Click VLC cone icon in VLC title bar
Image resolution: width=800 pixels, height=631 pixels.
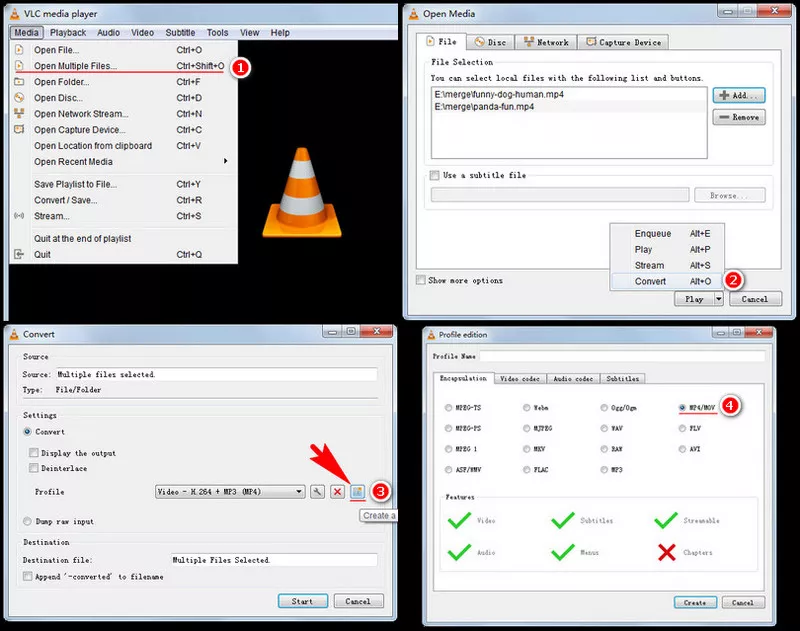[x=15, y=14]
